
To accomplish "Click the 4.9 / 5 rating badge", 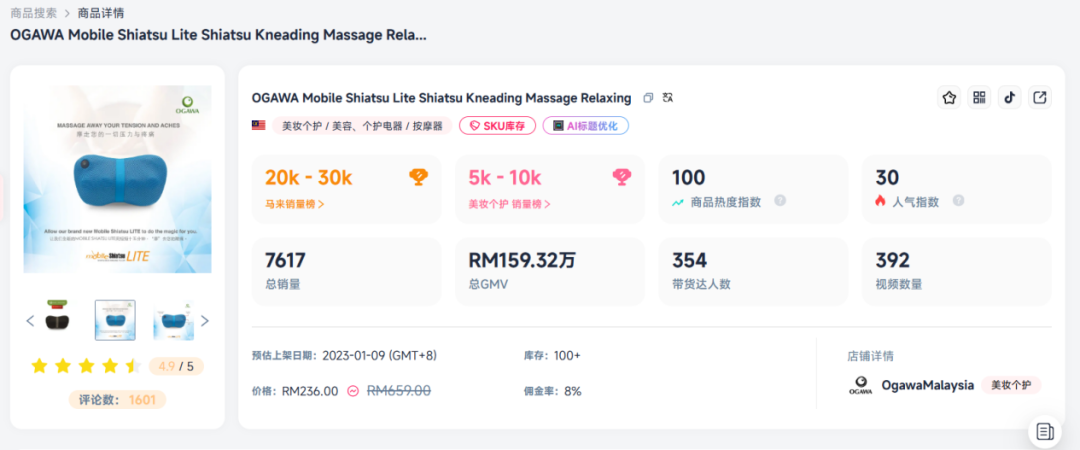I will [x=176, y=366].
